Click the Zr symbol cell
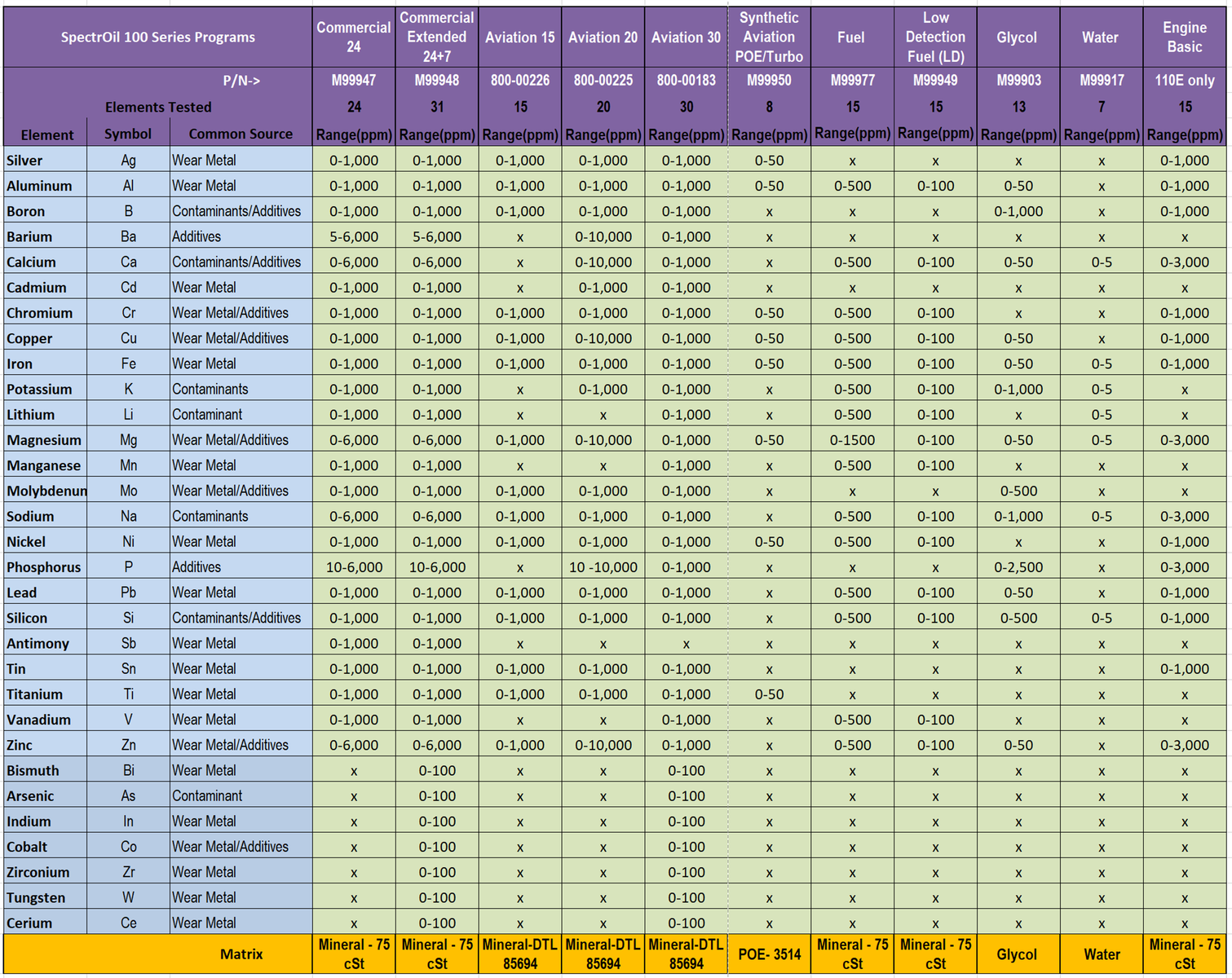Viewport: 1232px width, 978px height. (128, 872)
